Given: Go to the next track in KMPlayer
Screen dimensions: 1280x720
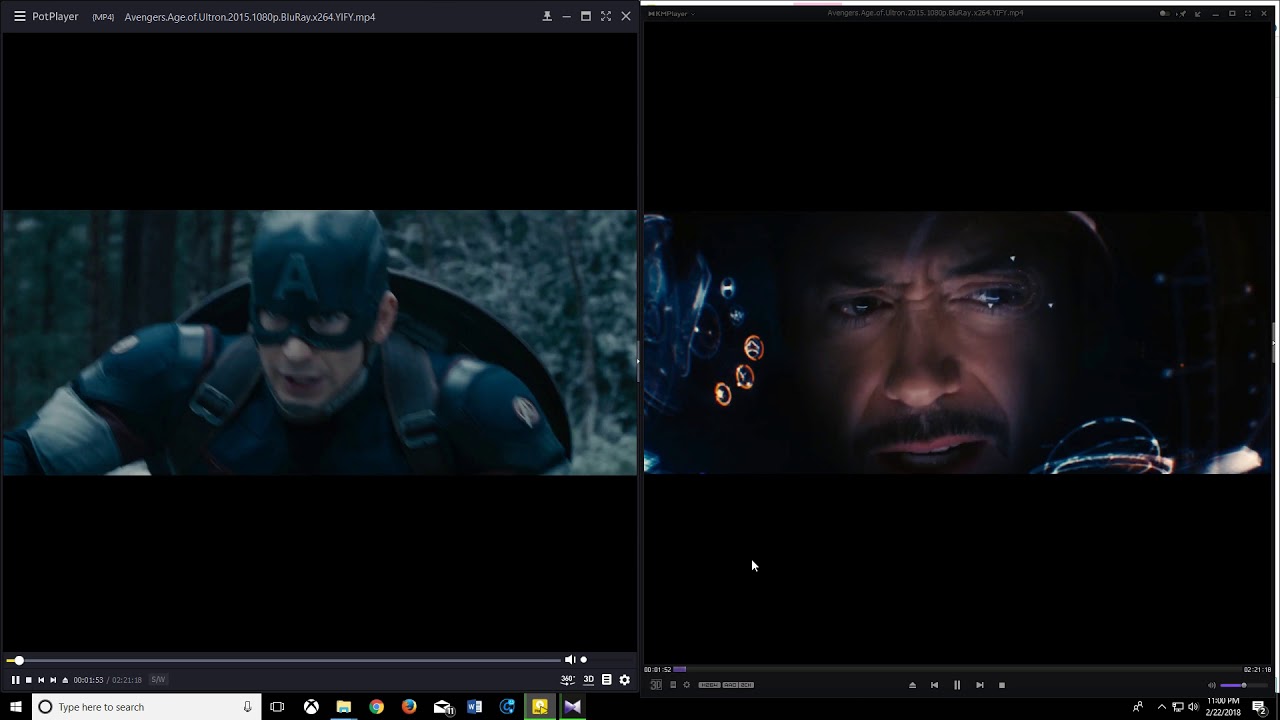Looking at the screenshot, I should point(980,685).
